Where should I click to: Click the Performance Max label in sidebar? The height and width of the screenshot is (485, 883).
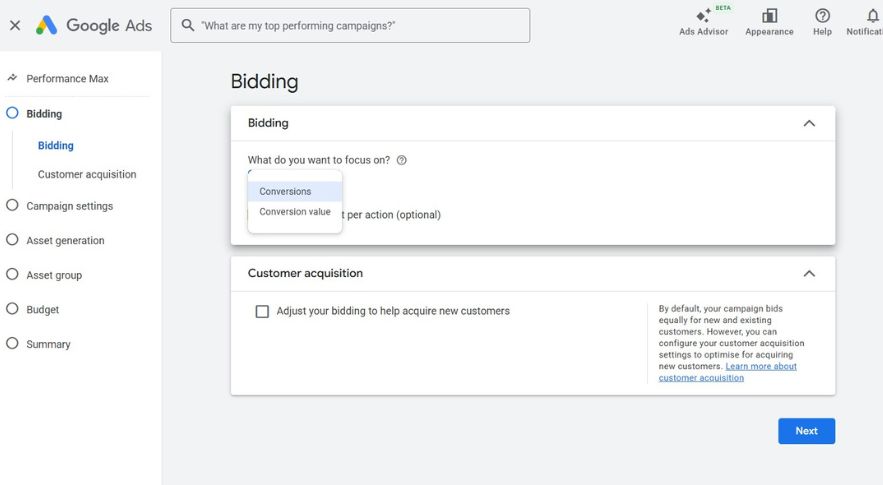click(68, 79)
